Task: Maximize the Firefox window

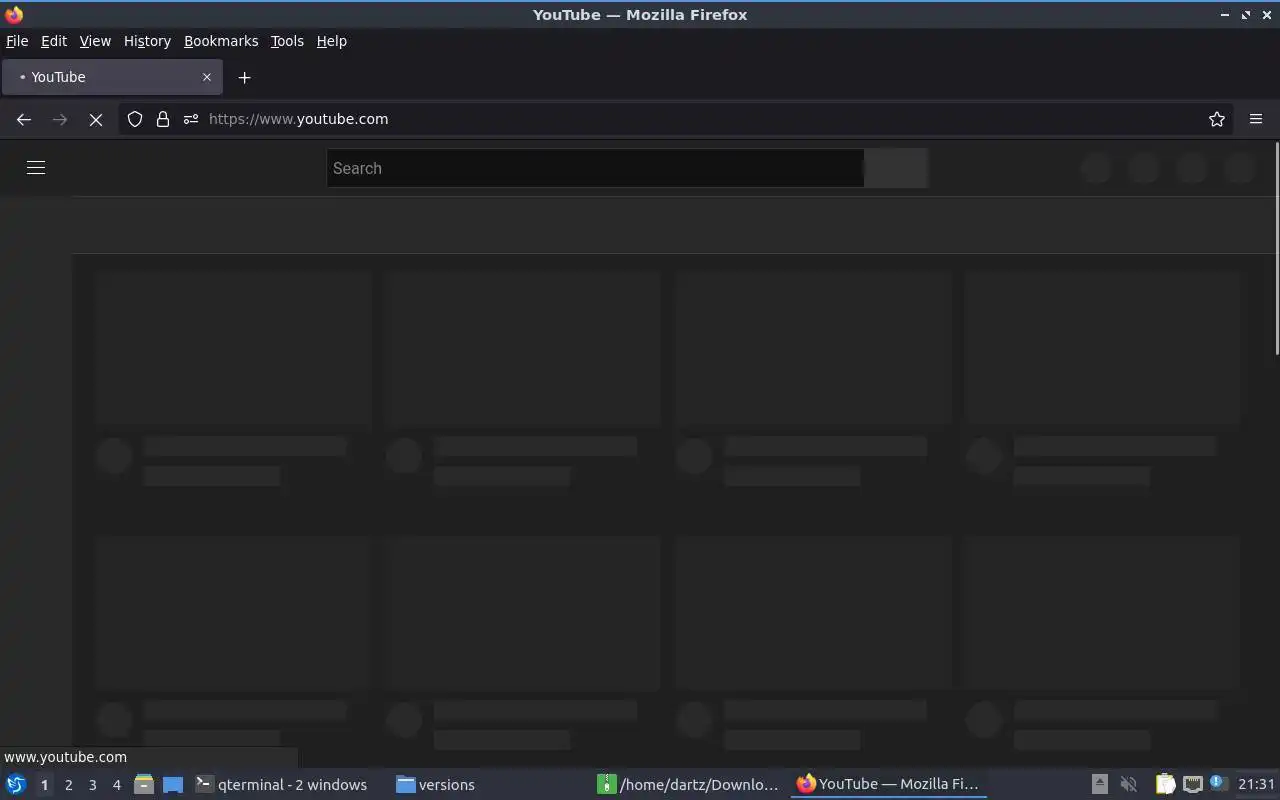Action: (1246, 15)
